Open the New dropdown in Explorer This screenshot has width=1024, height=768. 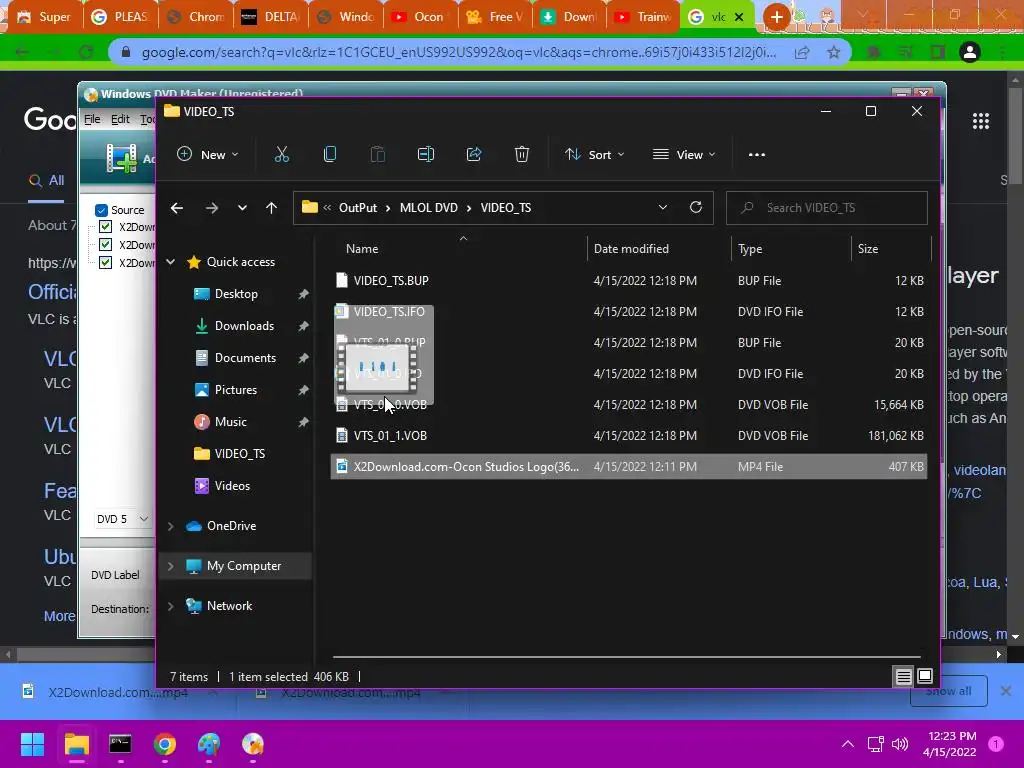pos(208,155)
